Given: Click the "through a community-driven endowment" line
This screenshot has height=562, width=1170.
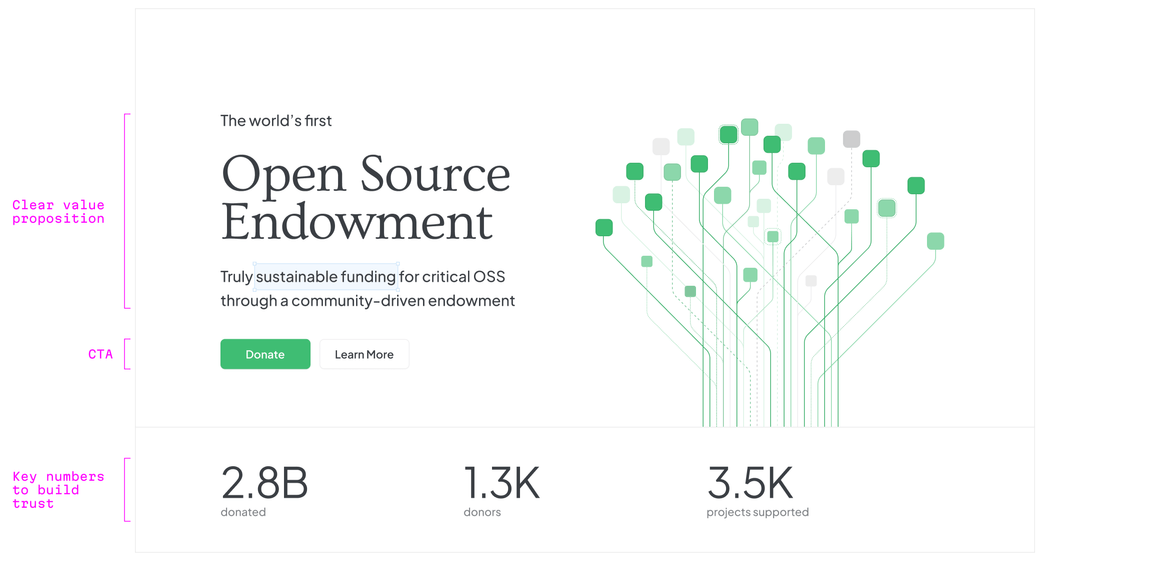Looking at the screenshot, I should [x=367, y=300].
